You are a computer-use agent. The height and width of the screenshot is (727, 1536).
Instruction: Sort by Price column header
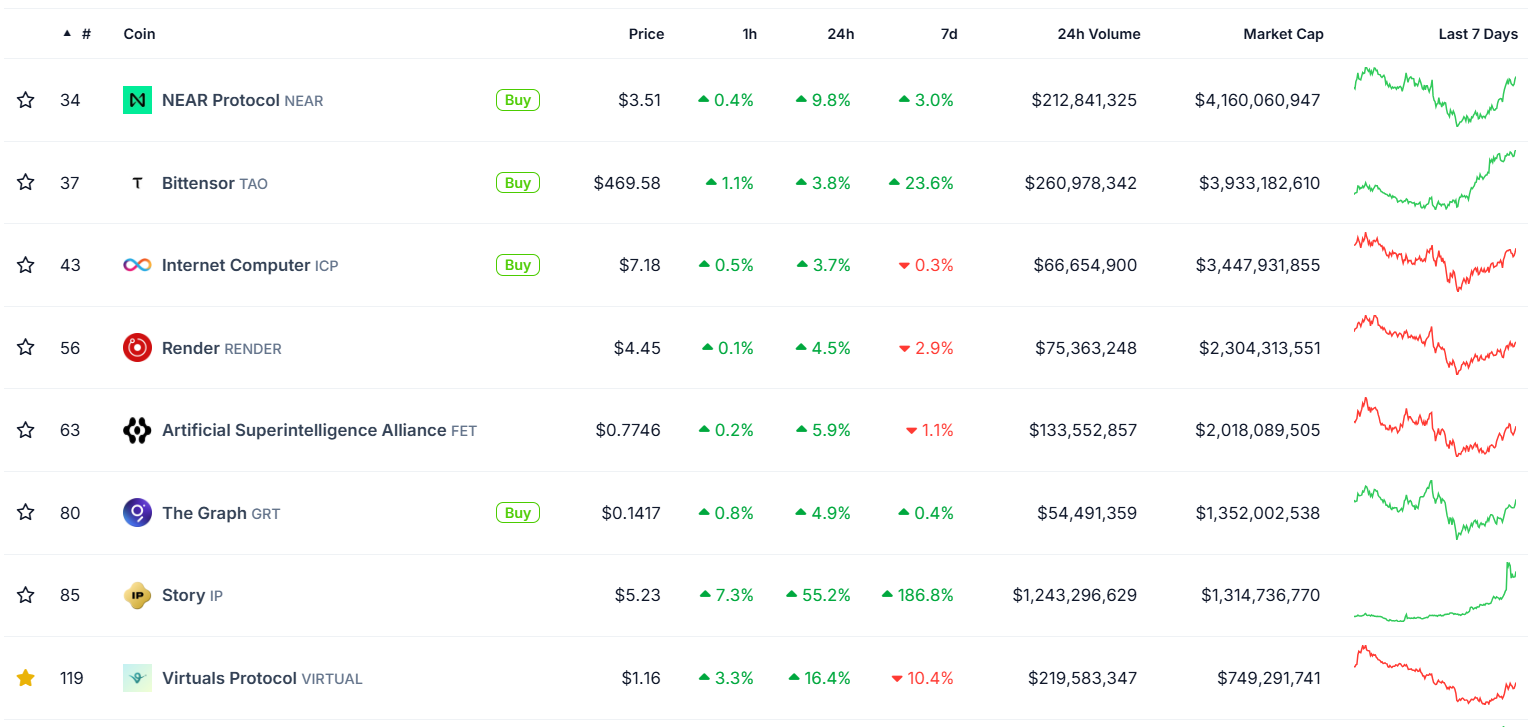(646, 34)
